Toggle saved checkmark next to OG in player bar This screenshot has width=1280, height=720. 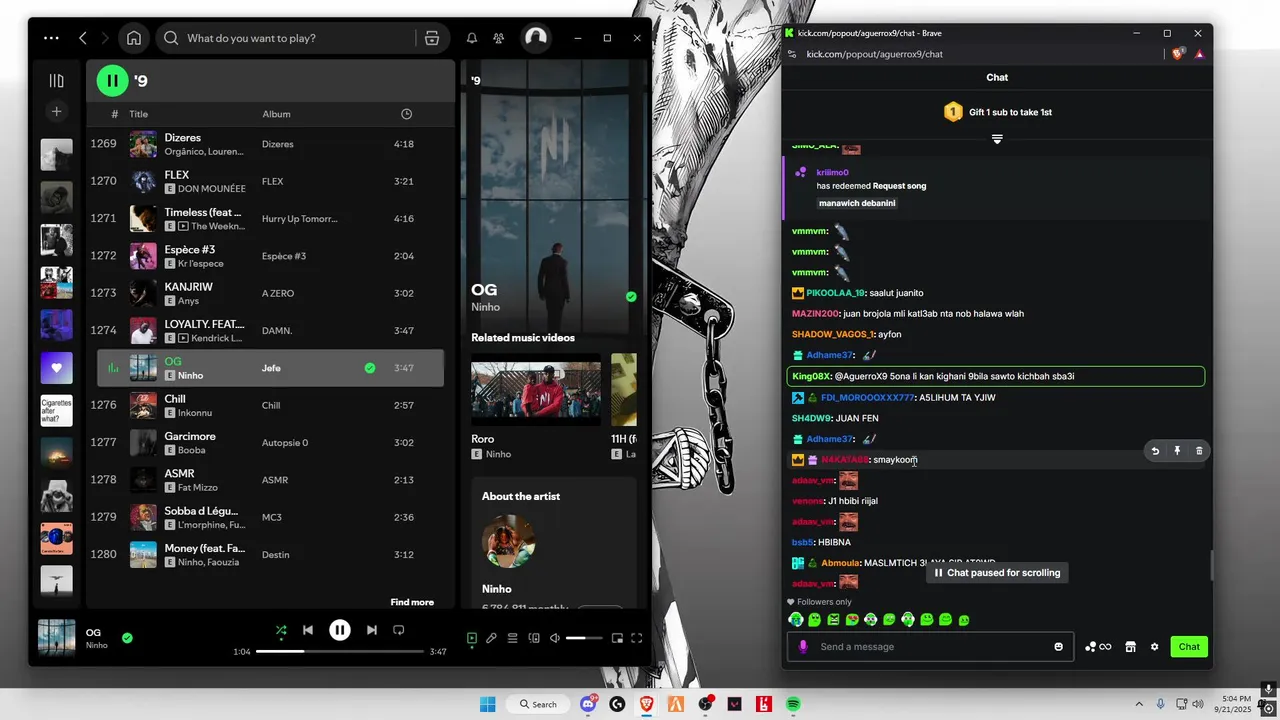[x=127, y=637]
